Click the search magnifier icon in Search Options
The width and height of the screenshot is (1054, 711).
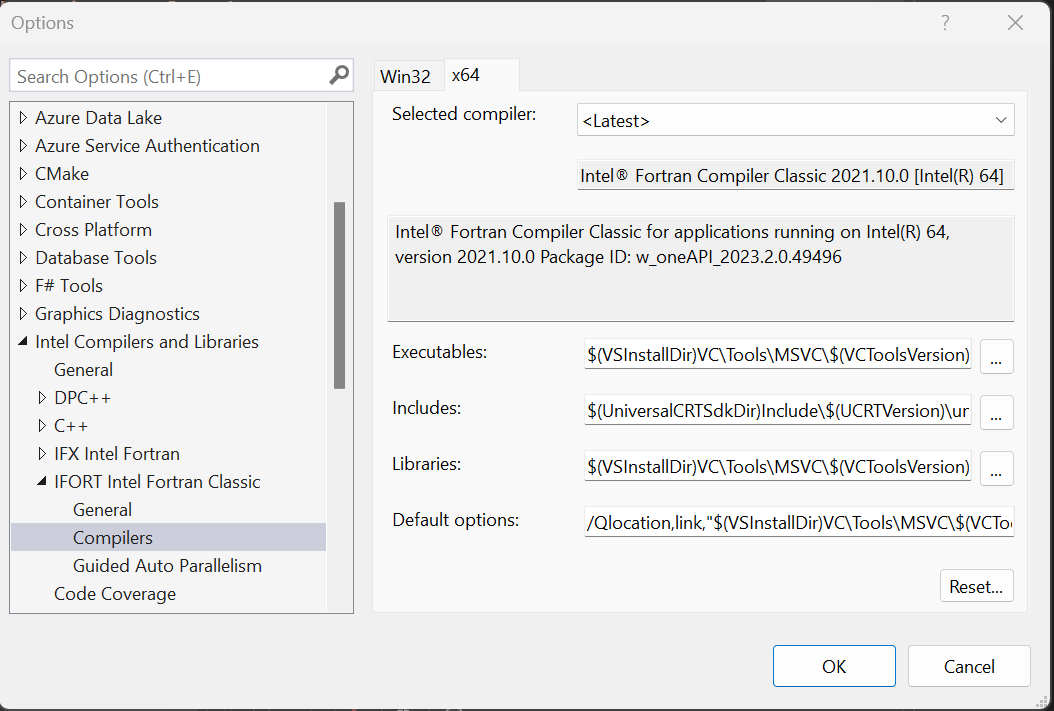339,75
